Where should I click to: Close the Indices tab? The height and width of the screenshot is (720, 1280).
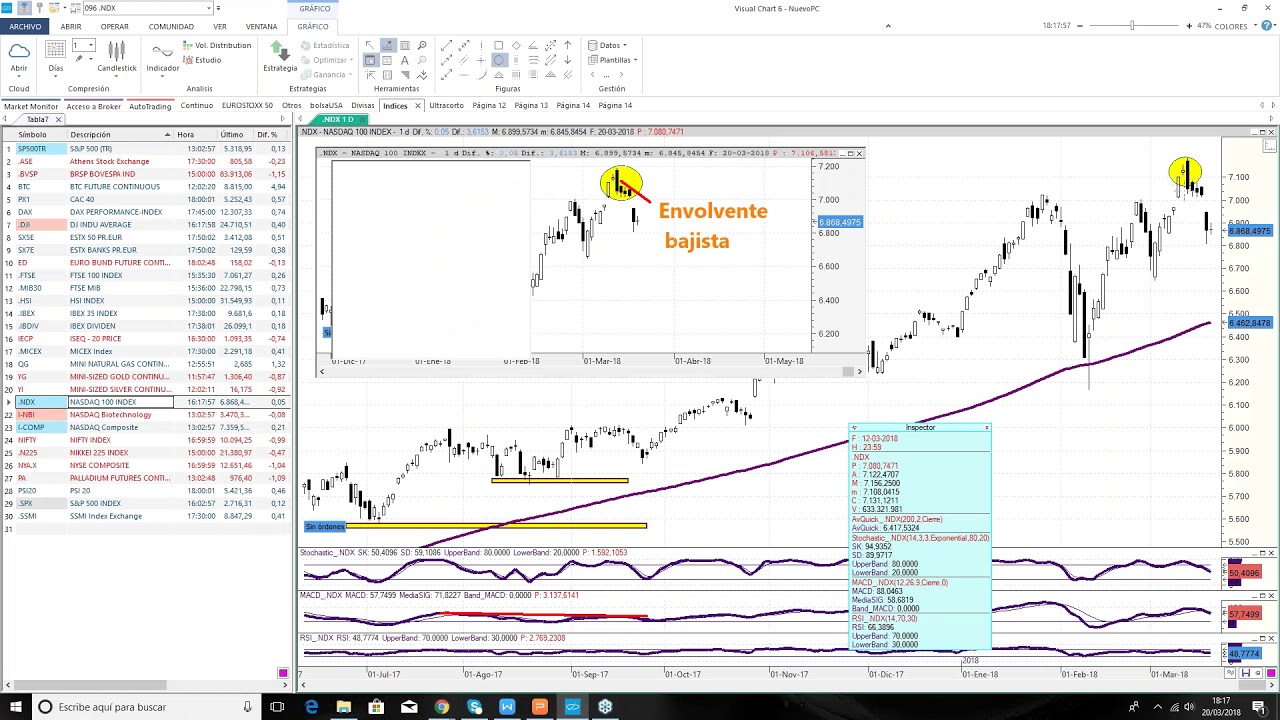[x=418, y=105]
